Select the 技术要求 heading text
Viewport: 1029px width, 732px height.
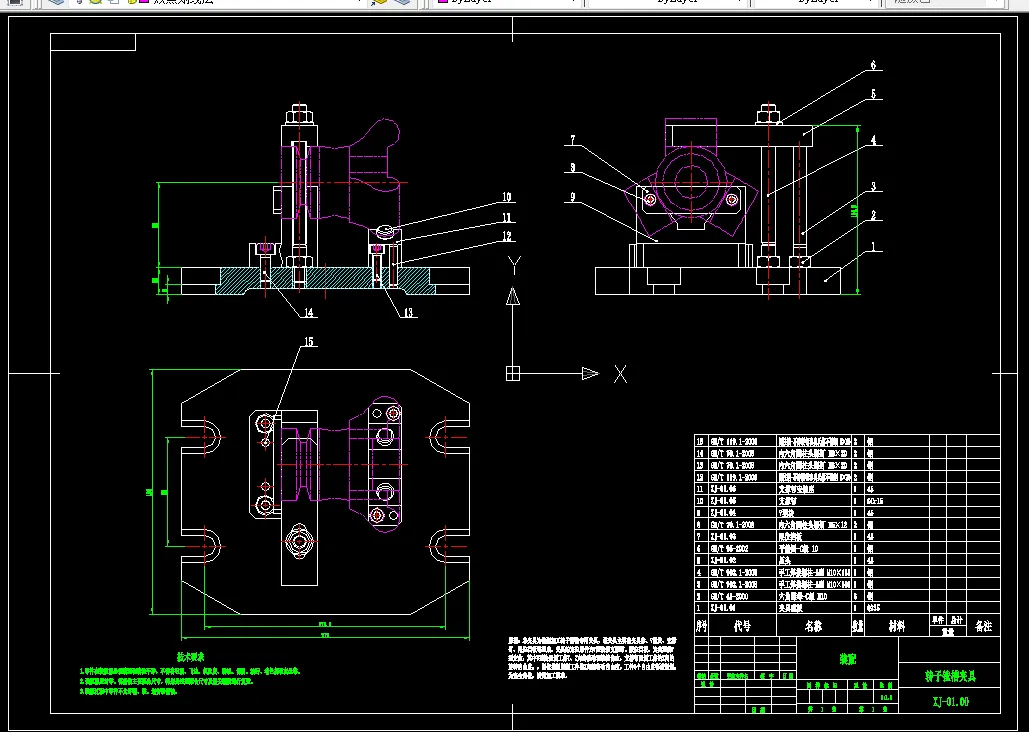190,657
